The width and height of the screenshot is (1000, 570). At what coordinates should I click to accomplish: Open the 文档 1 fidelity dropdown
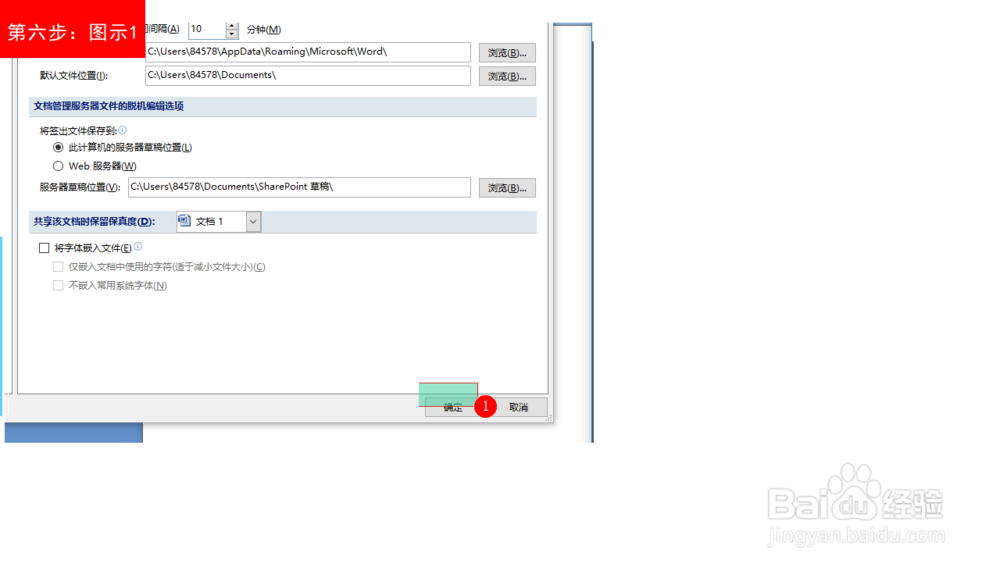click(x=253, y=222)
